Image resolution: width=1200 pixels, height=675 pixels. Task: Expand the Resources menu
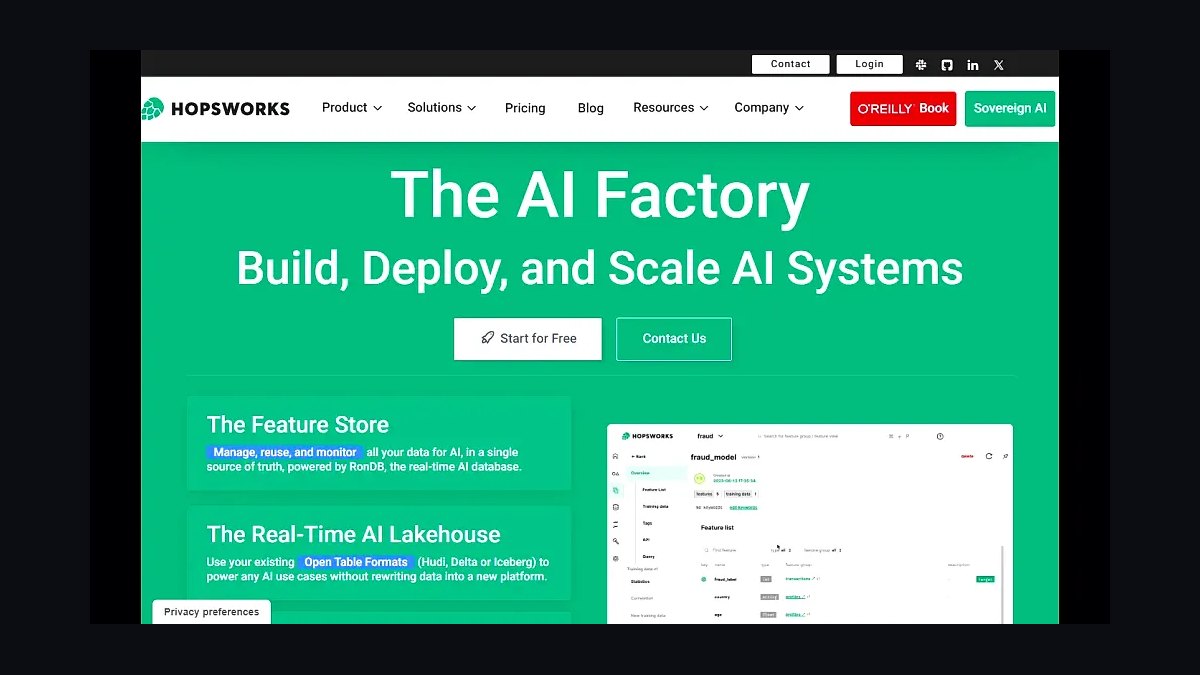[671, 108]
